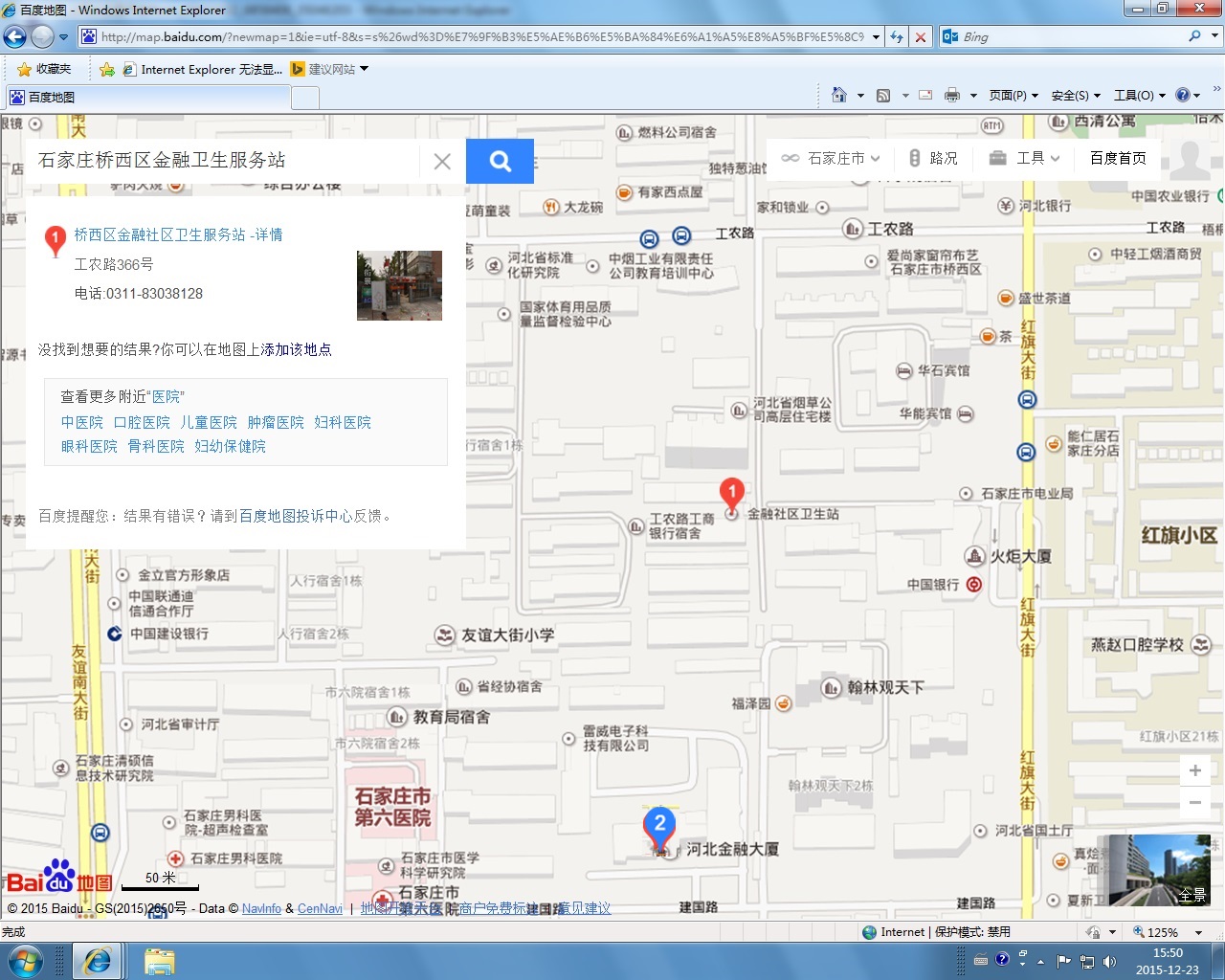Select nearby 肿瘤医院 link
Image resolution: width=1225 pixels, height=980 pixels.
point(276,422)
